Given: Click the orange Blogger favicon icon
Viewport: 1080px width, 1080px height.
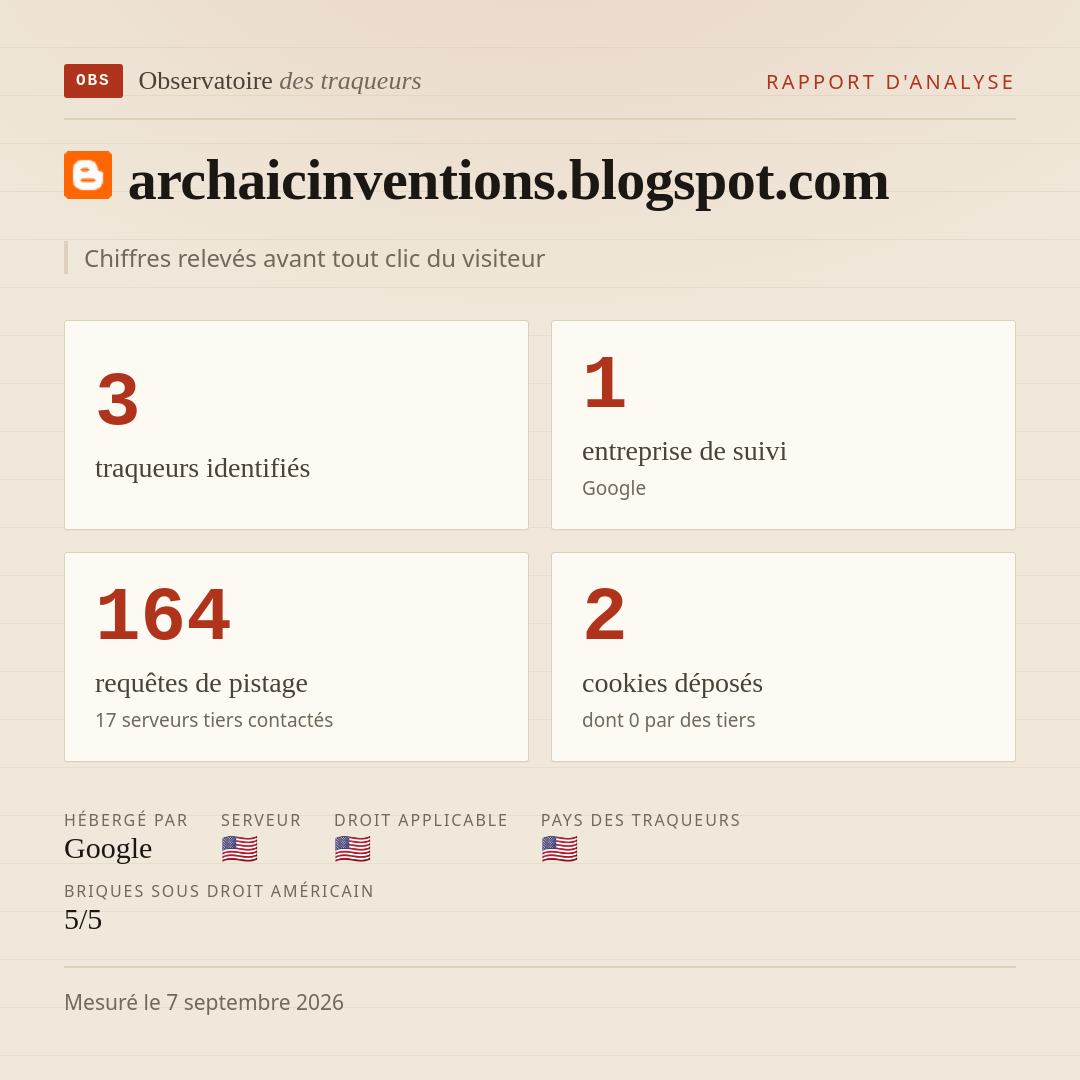Looking at the screenshot, I should [x=88, y=175].
